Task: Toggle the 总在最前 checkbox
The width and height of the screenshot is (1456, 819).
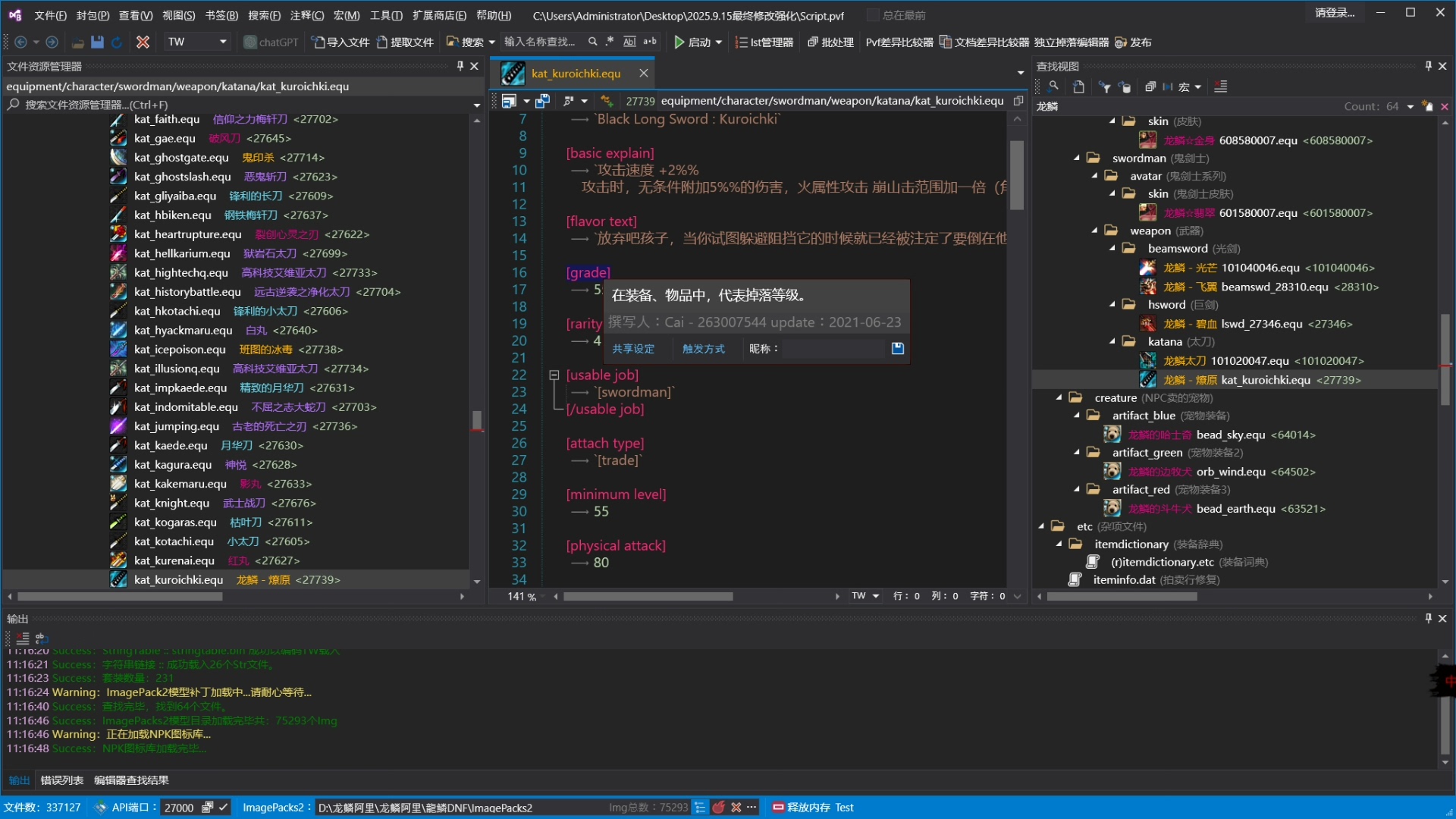Action: pyautogui.click(x=873, y=15)
